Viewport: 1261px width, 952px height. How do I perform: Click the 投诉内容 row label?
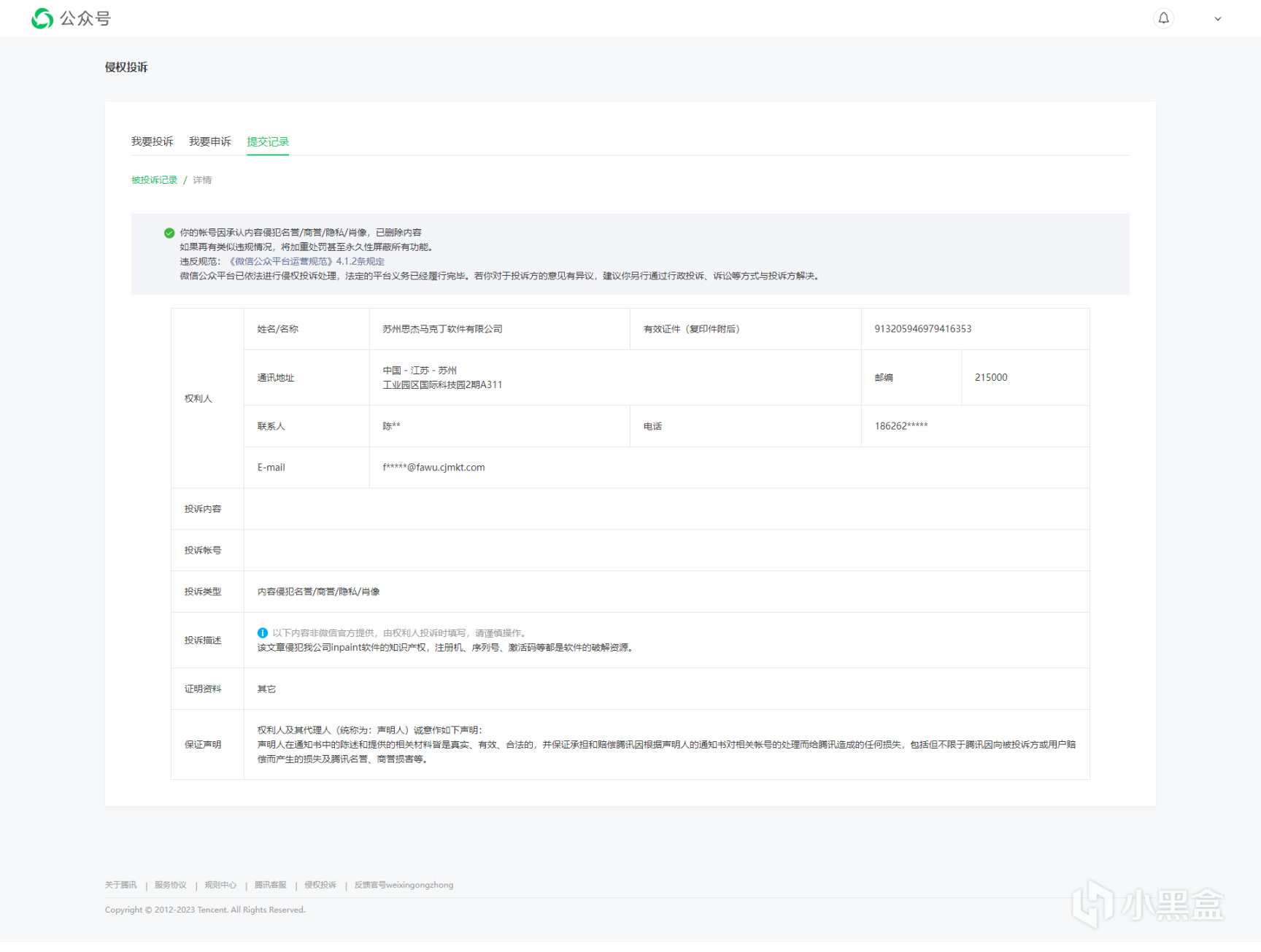(203, 508)
